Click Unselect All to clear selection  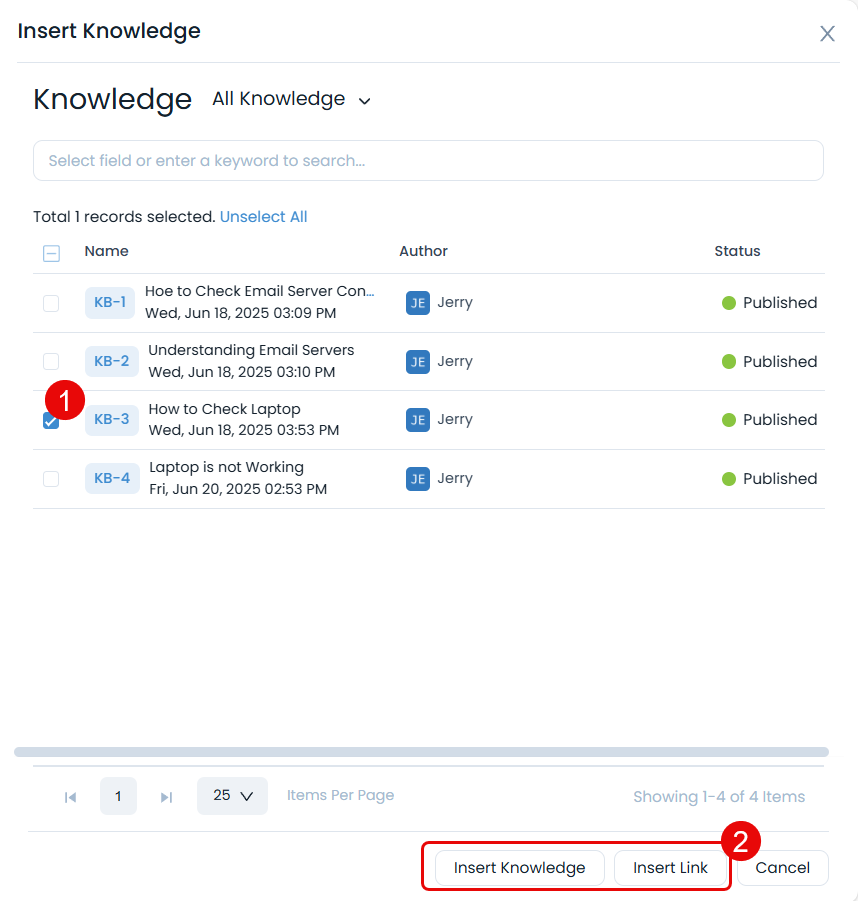point(263,216)
